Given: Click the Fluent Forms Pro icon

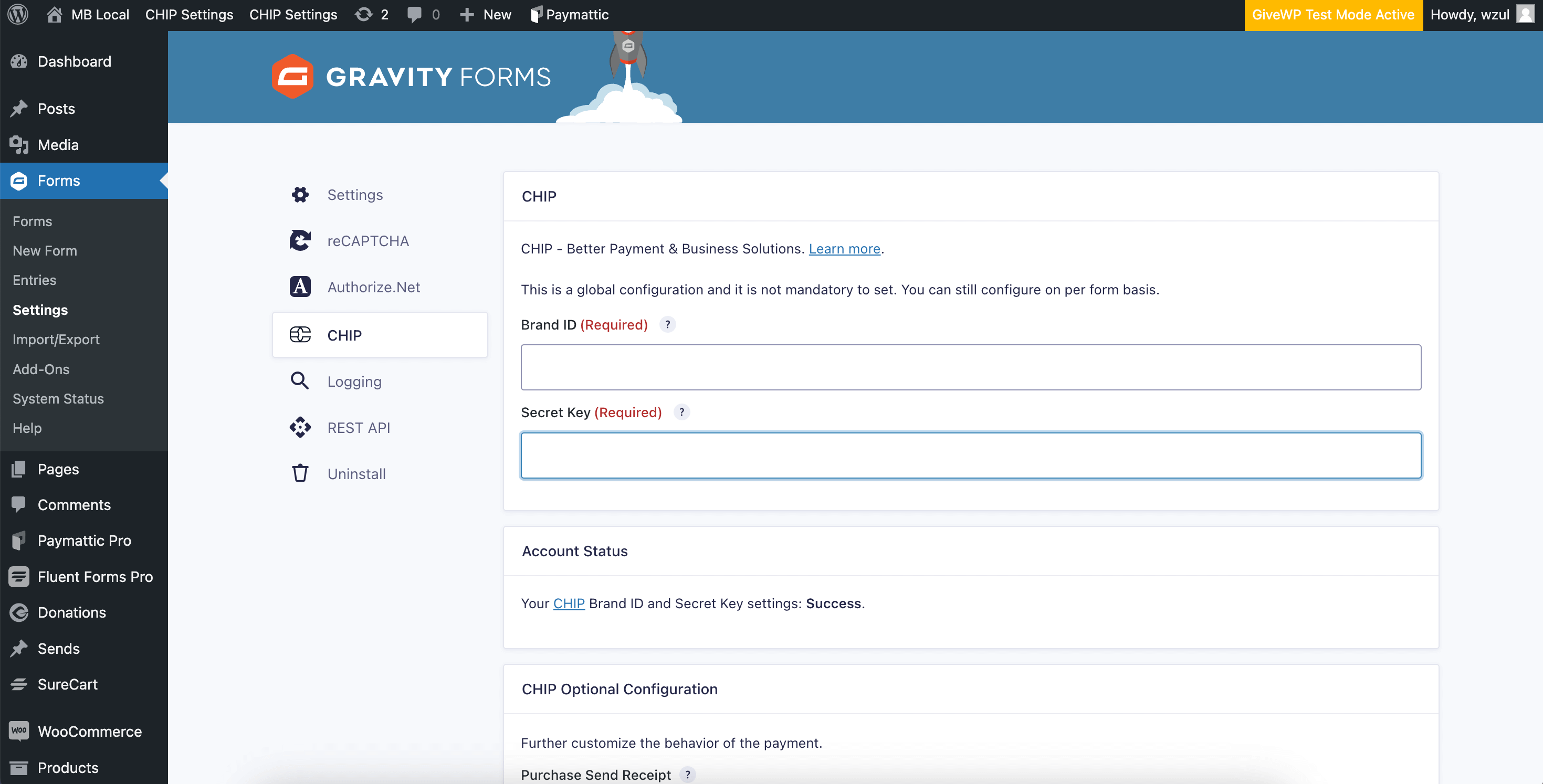Looking at the screenshot, I should [x=19, y=576].
